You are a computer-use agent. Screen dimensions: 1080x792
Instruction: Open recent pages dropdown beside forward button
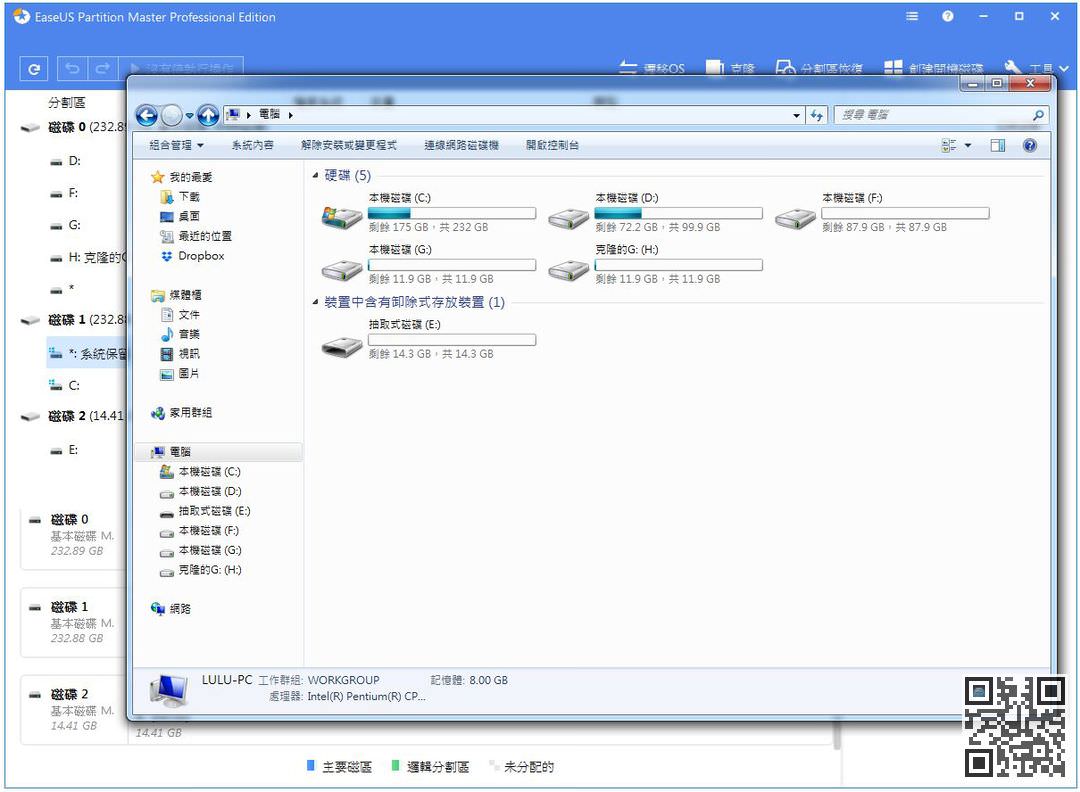[x=189, y=116]
